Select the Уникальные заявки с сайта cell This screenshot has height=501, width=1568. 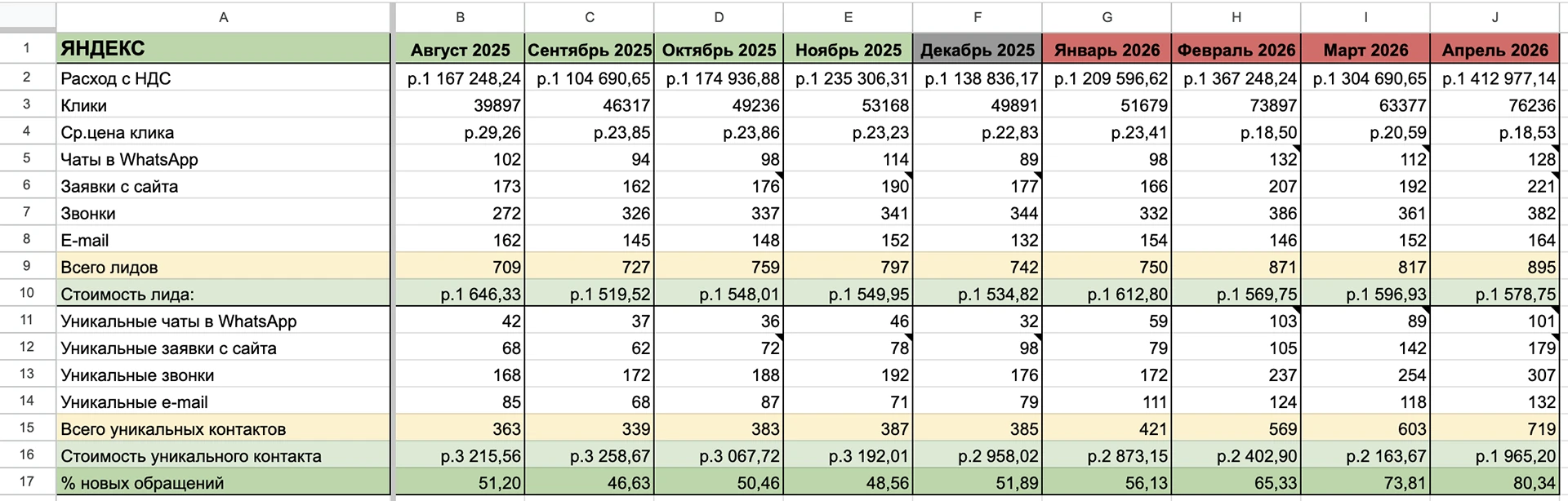(224, 348)
